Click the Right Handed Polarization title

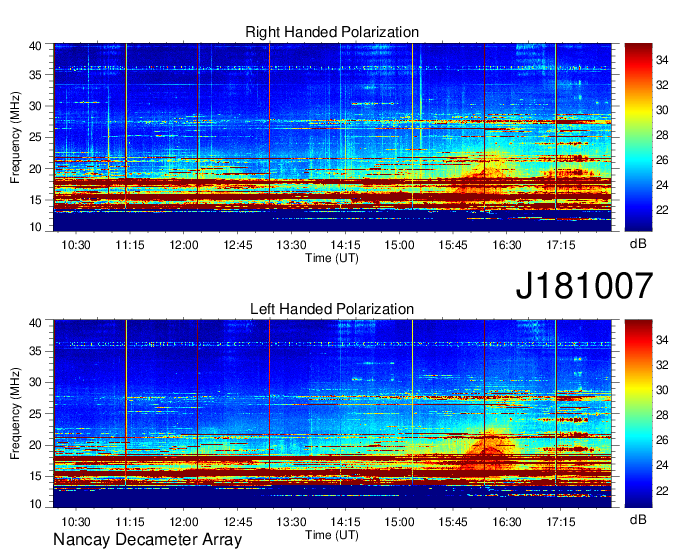(332, 32)
